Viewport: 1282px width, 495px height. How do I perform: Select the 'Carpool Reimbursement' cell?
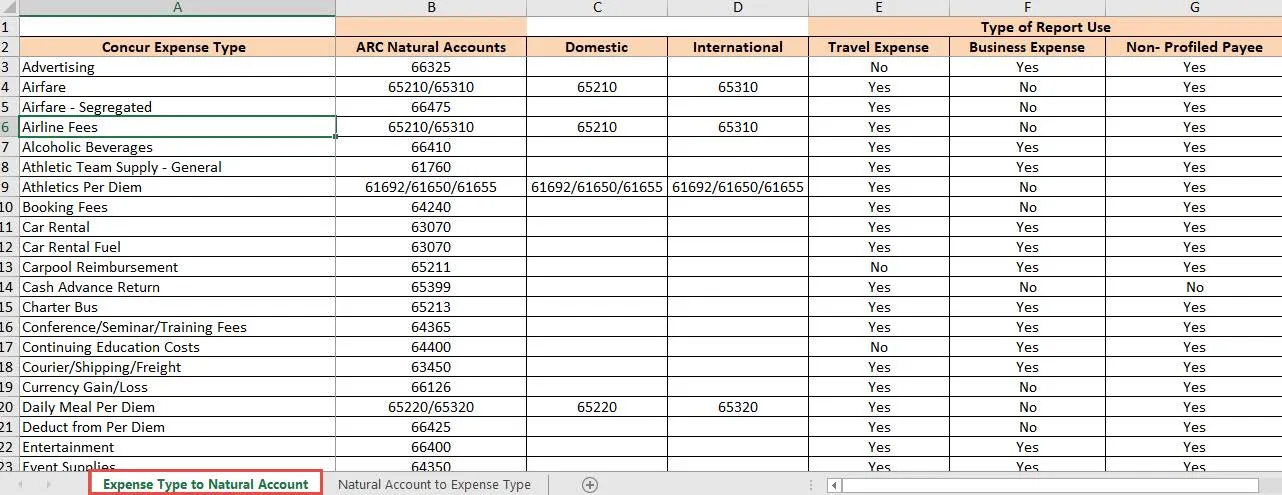[177, 267]
